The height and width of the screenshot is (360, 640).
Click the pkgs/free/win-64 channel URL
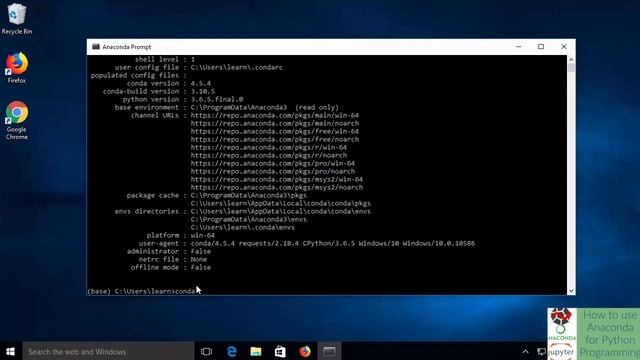[275, 131]
